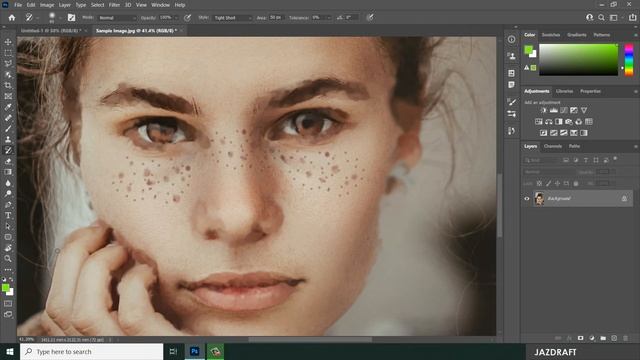The height and width of the screenshot is (360, 640).
Task: Open the Style dropdown showing Tight Short
Action: pyautogui.click(x=232, y=18)
